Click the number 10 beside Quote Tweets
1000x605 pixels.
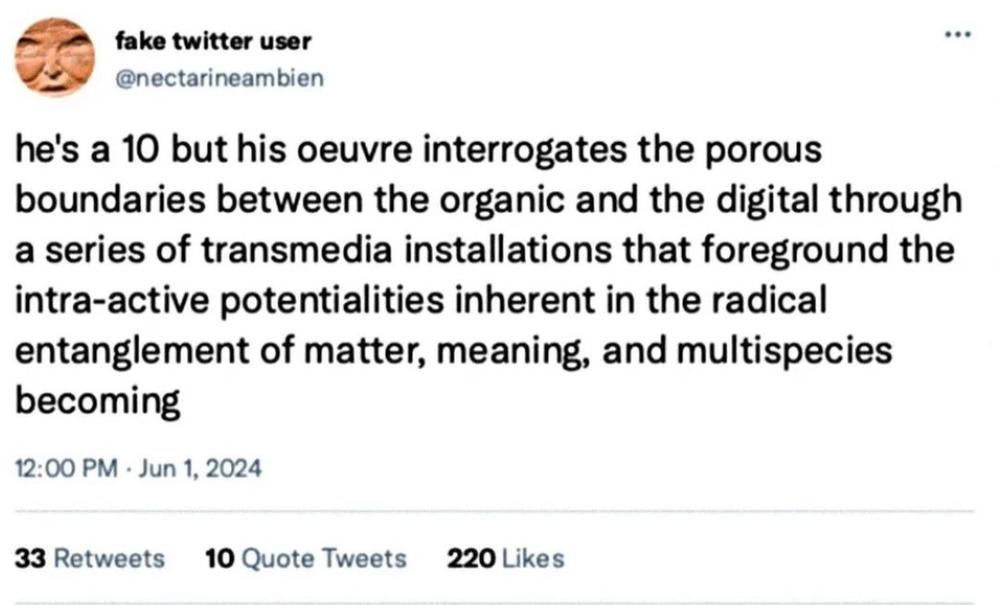point(220,558)
